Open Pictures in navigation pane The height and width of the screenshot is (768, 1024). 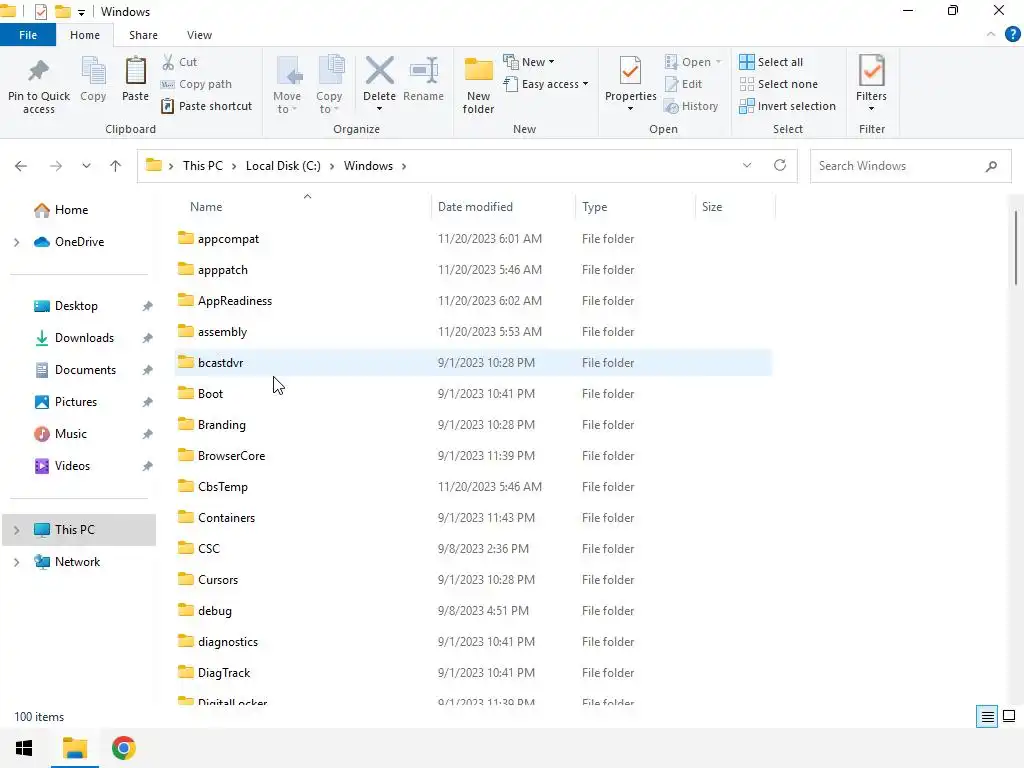click(76, 402)
